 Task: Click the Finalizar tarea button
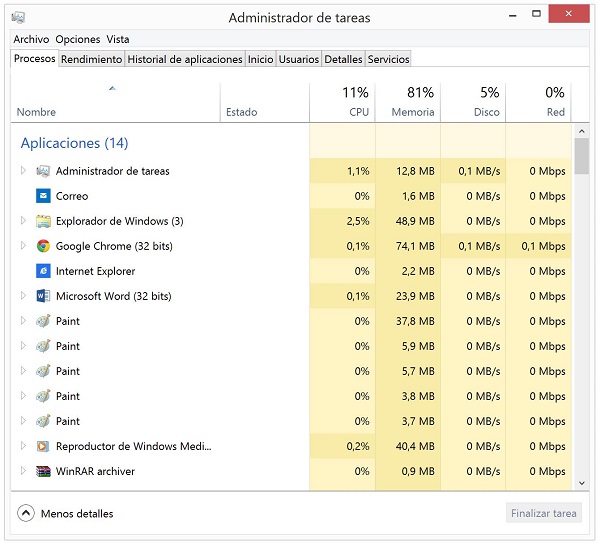click(x=543, y=513)
